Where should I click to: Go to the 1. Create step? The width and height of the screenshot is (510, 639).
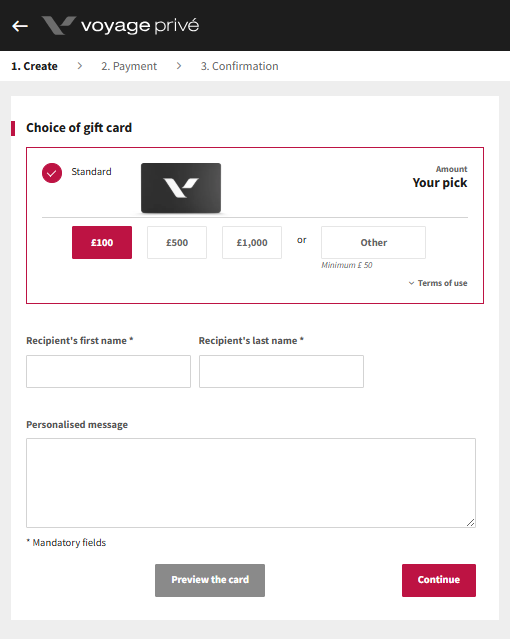point(34,66)
